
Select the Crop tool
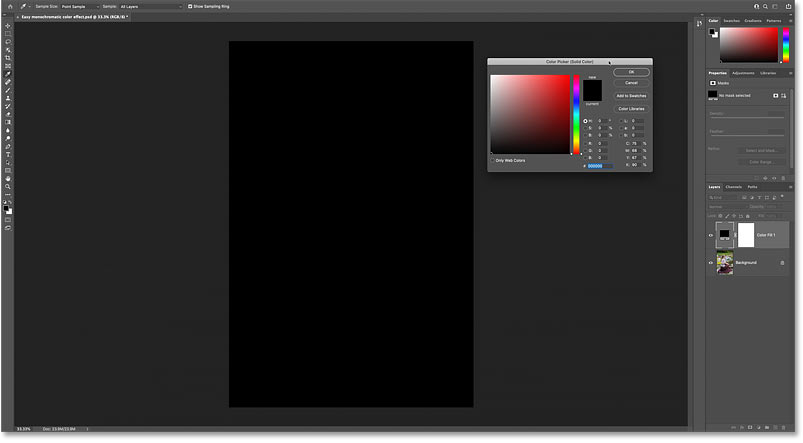click(x=8, y=58)
